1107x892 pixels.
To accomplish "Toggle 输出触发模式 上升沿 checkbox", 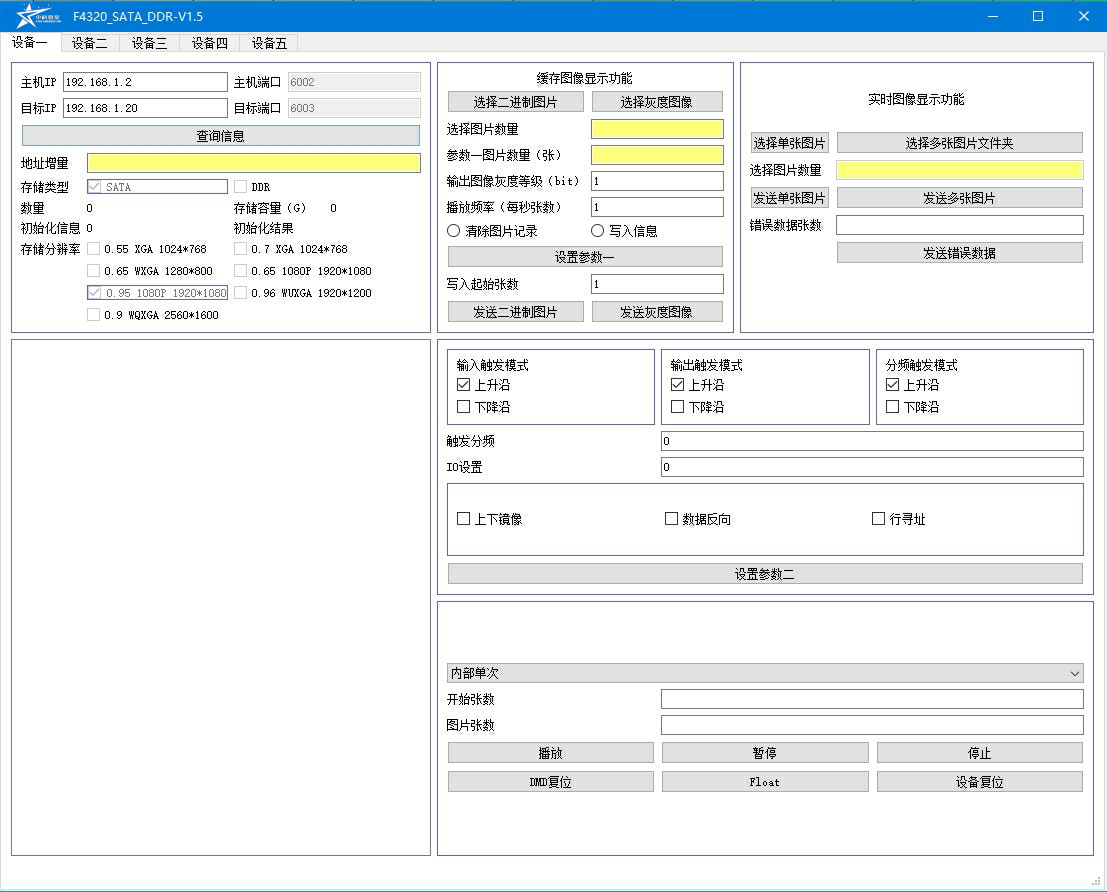I will 677,384.
